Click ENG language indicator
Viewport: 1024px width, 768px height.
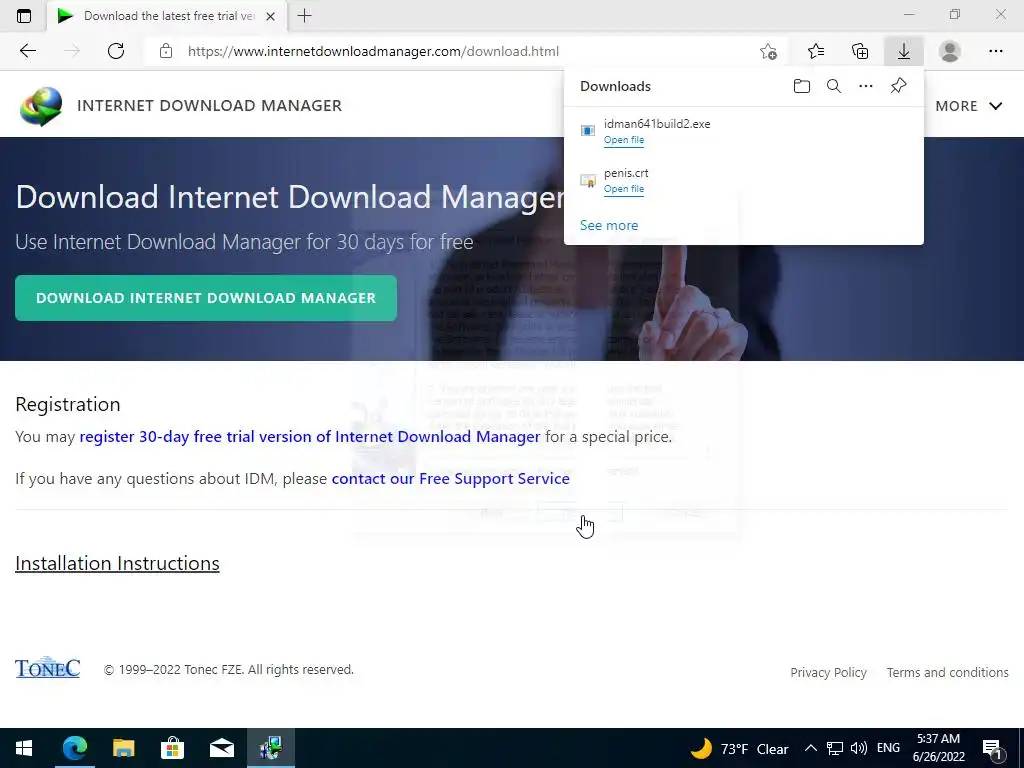pyautogui.click(x=888, y=748)
